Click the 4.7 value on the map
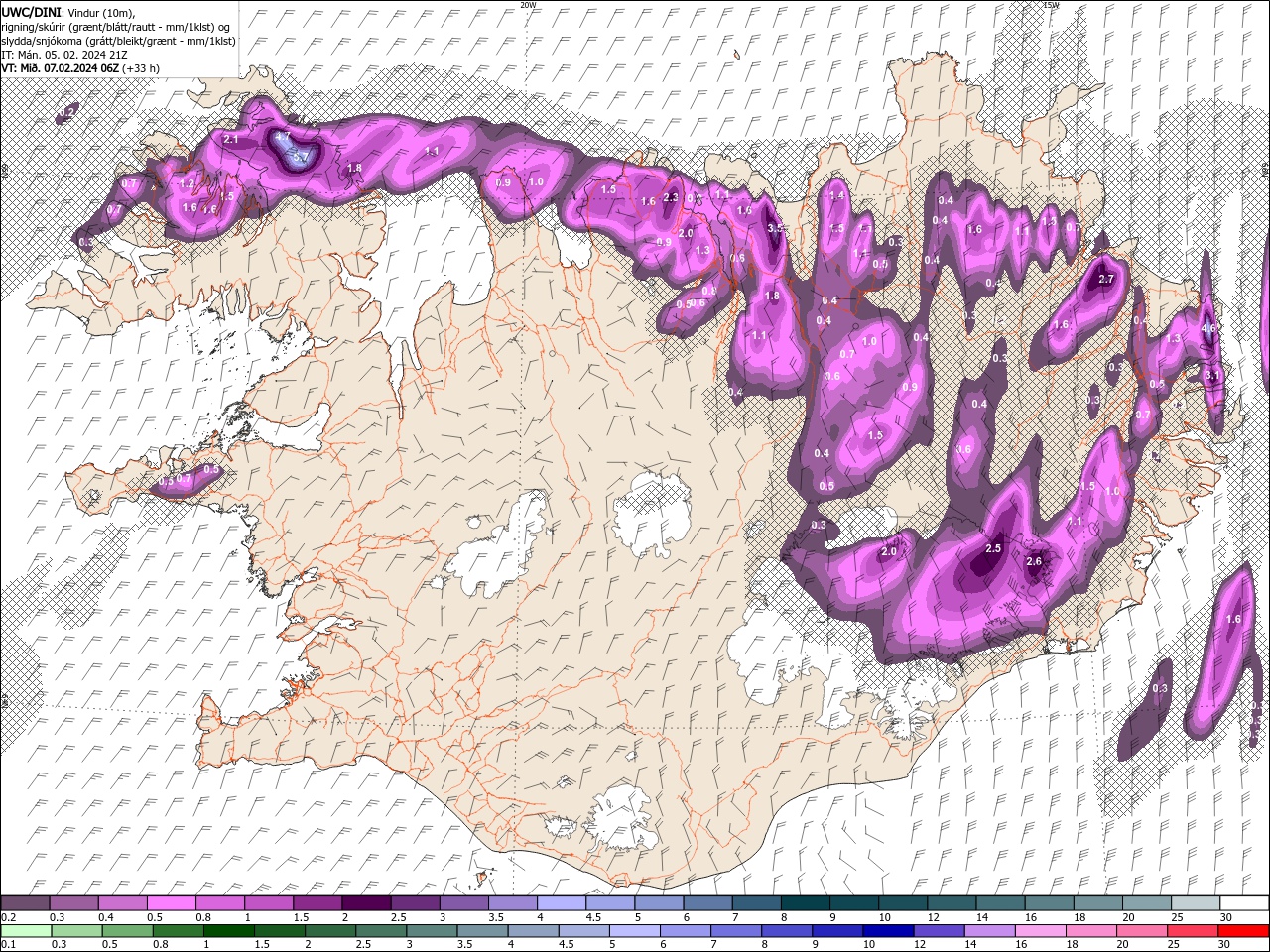This screenshot has height=952, width=1270. pos(283,136)
